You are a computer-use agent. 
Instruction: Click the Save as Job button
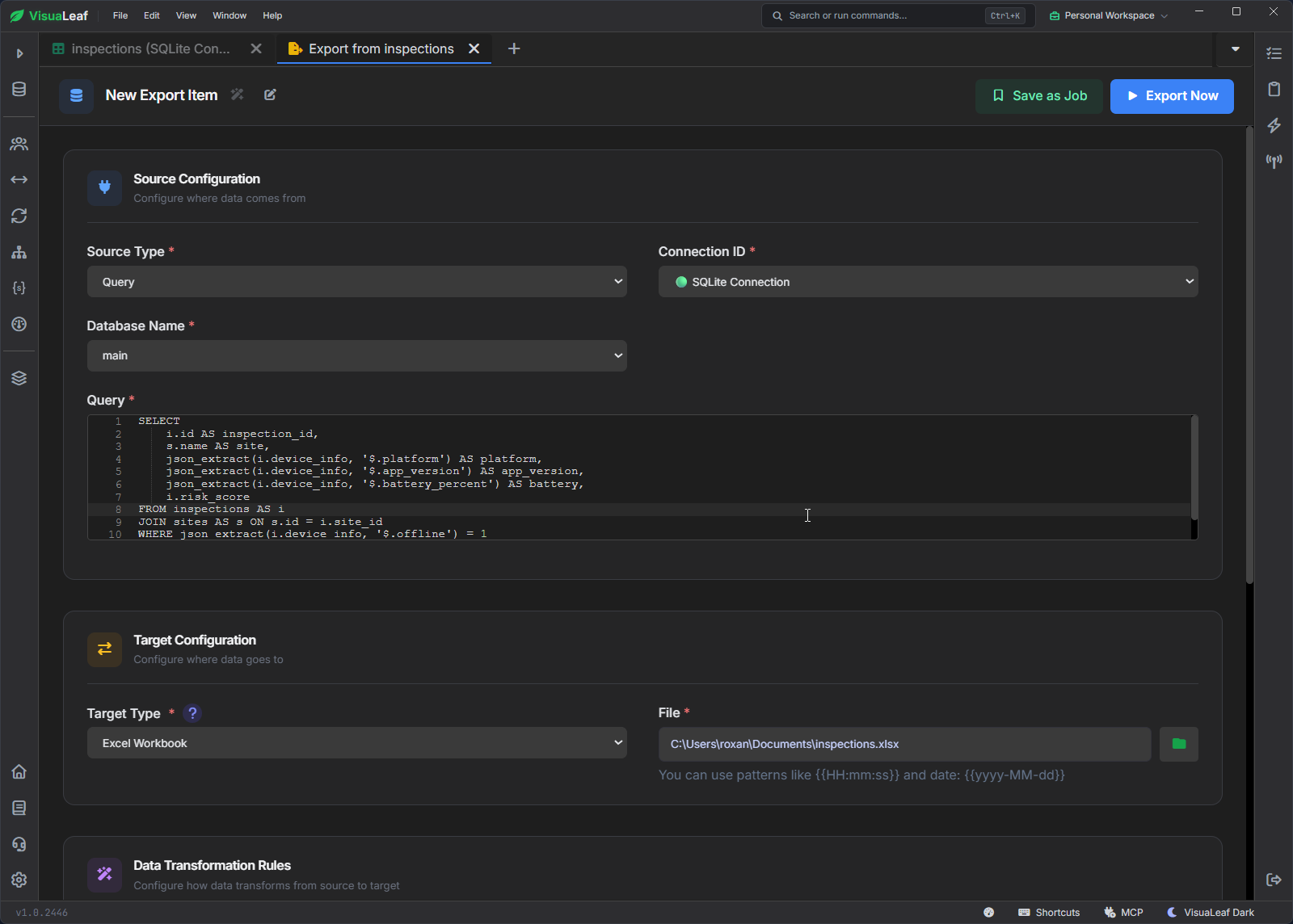point(1039,96)
